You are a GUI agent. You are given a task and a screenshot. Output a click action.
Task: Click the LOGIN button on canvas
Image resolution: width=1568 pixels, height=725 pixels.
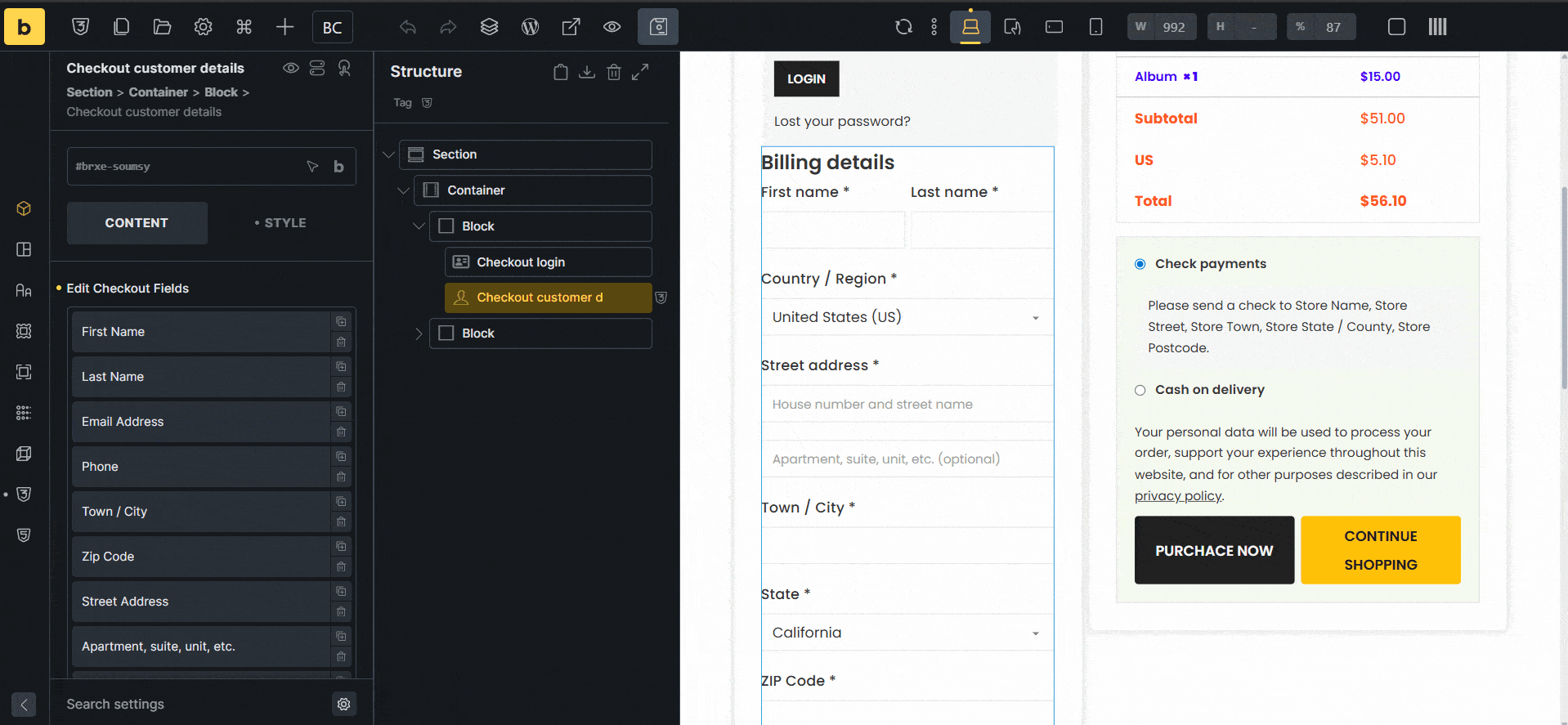click(806, 78)
